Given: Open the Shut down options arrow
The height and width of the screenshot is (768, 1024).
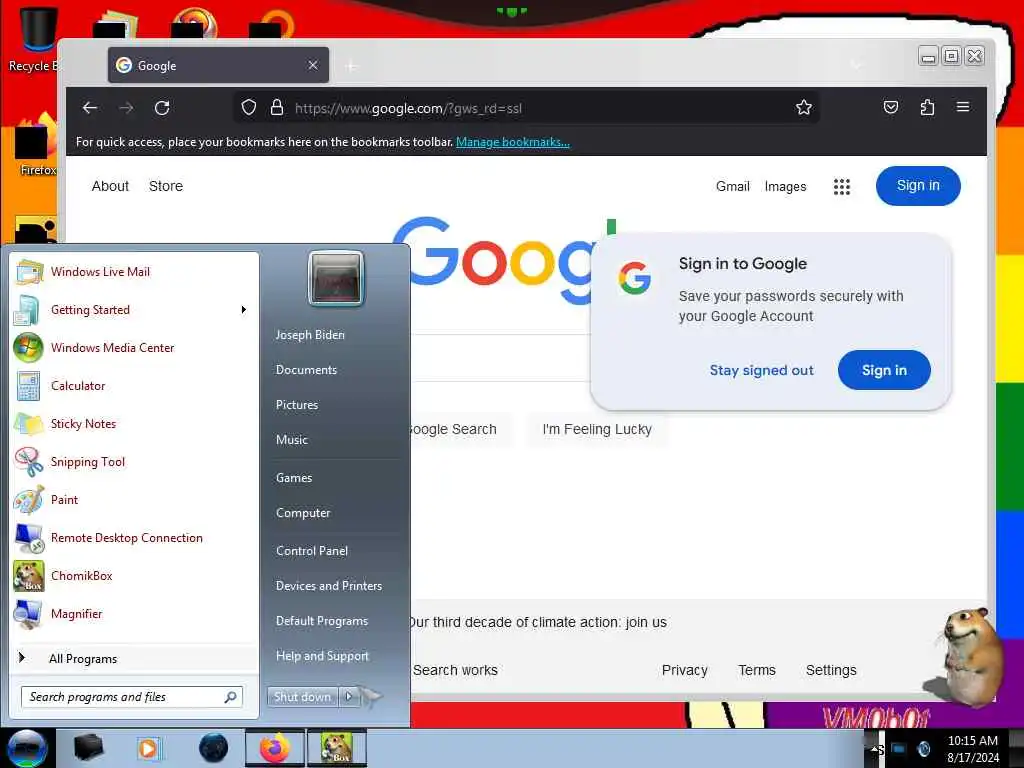Looking at the screenshot, I should click(x=349, y=697).
